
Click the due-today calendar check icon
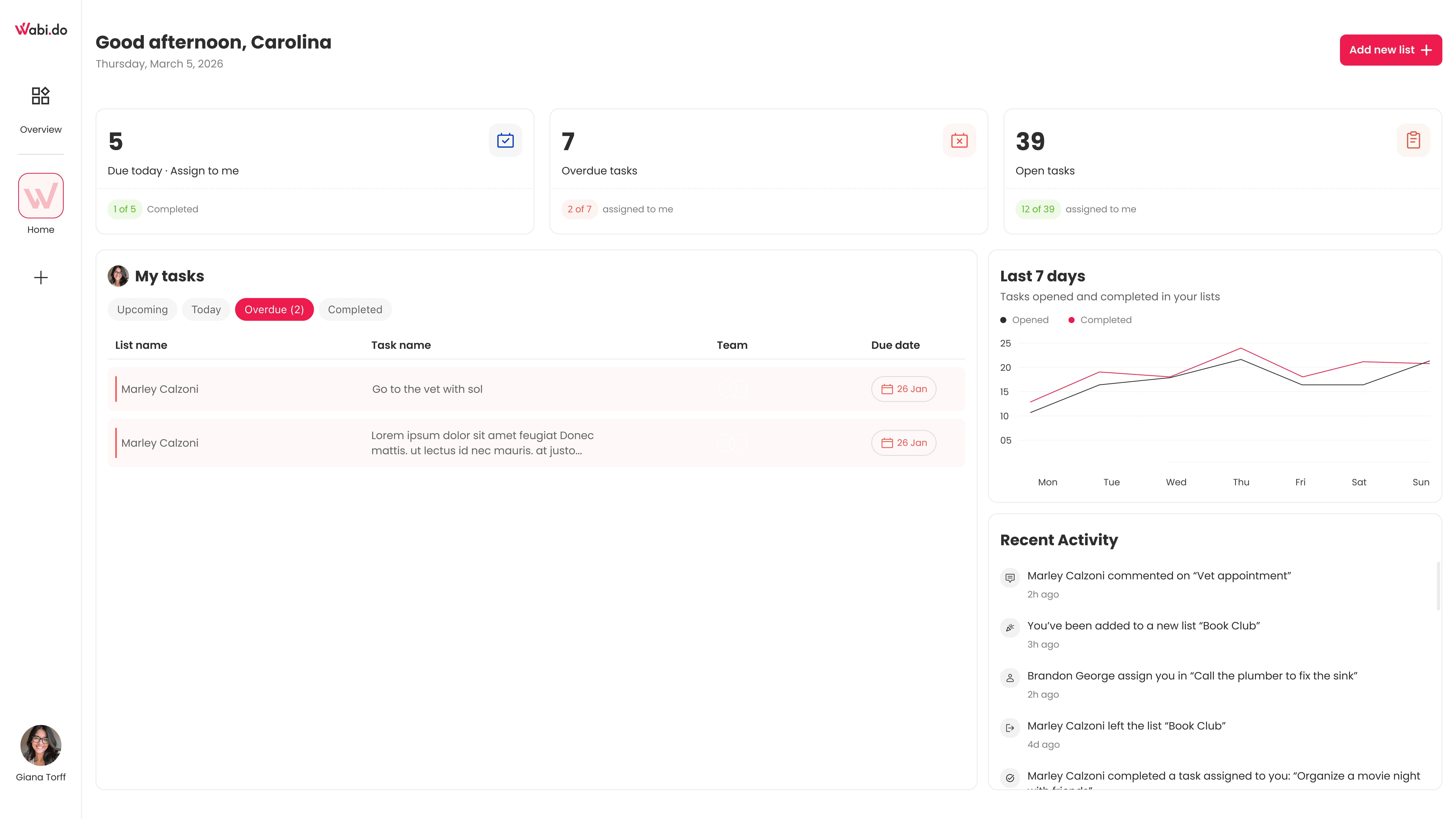point(505,140)
